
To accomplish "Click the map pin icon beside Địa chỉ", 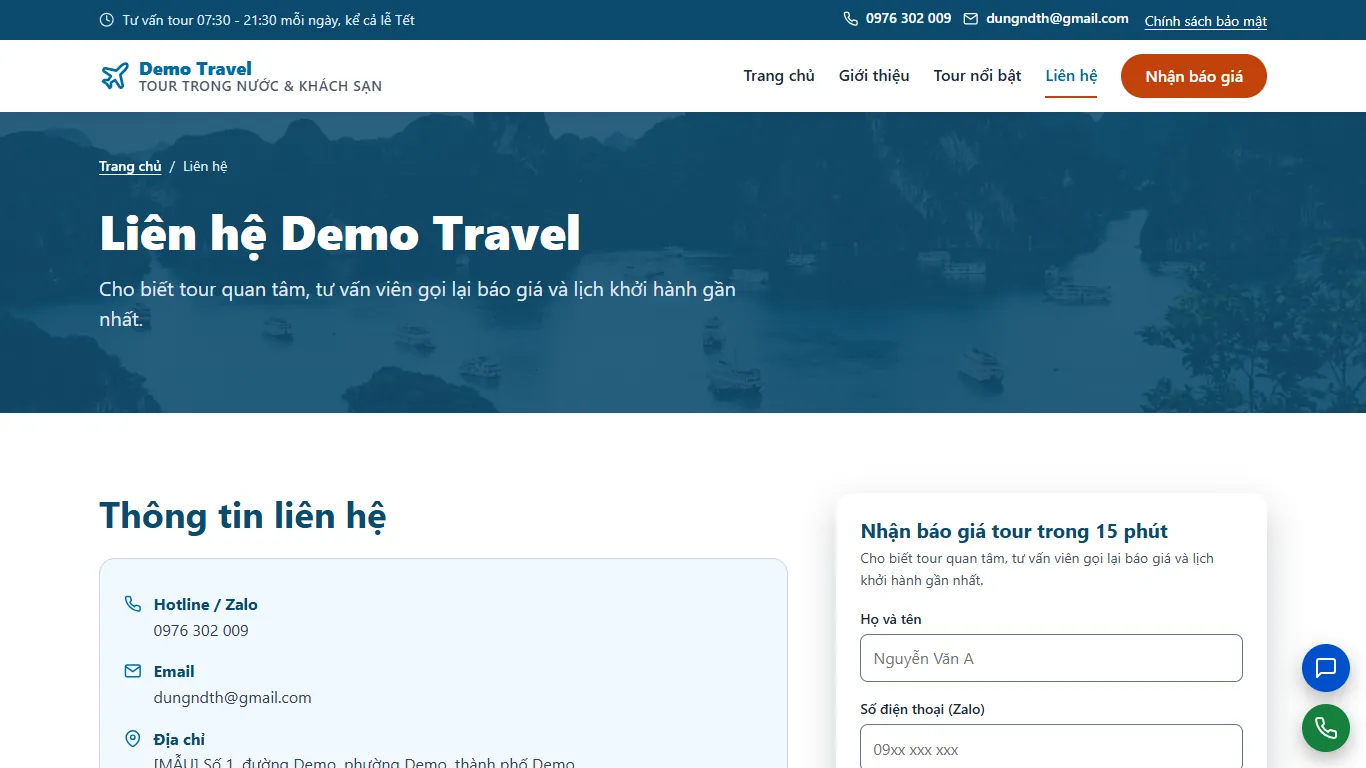I will (x=133, y=739).
